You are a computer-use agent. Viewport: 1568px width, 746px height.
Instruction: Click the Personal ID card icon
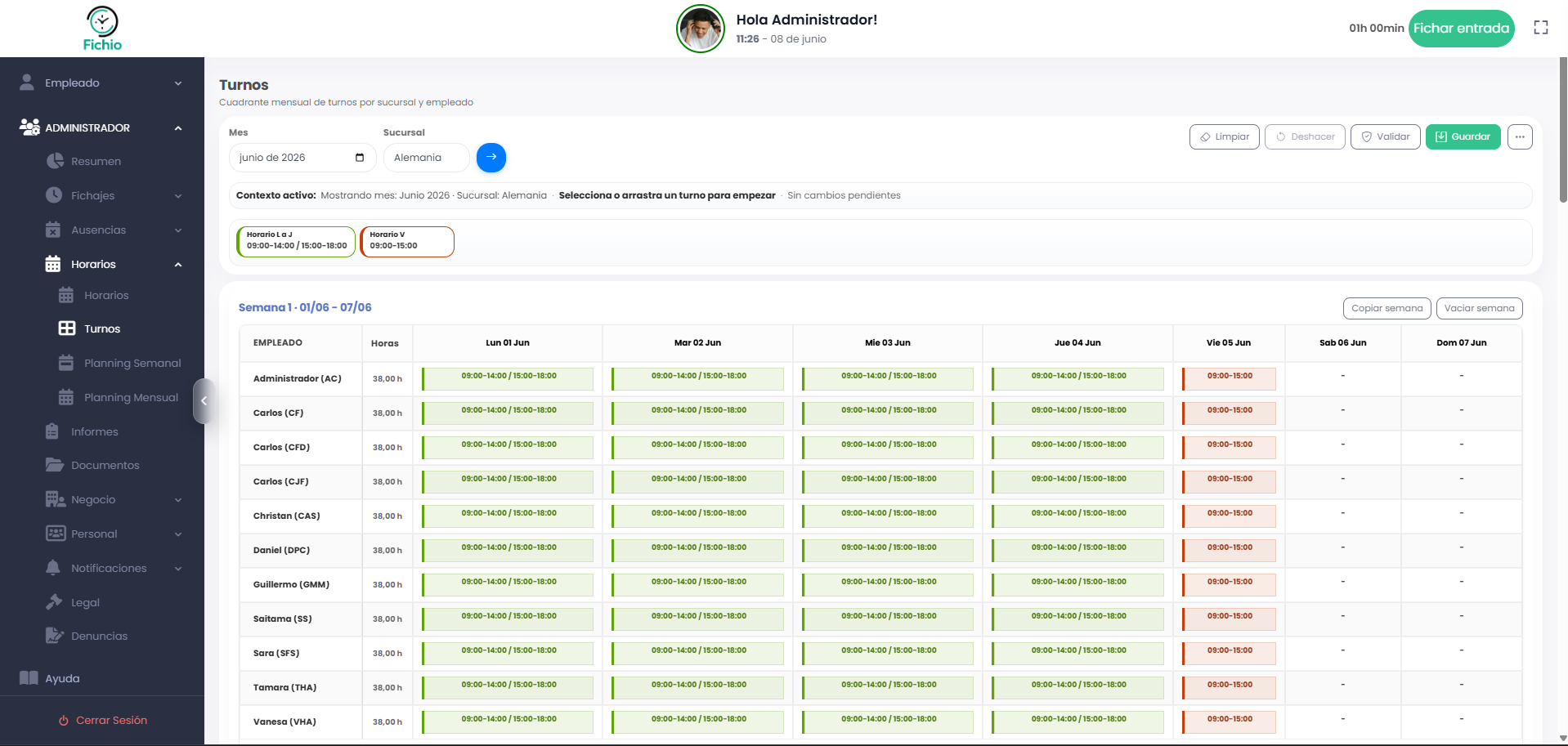[56, 534]
